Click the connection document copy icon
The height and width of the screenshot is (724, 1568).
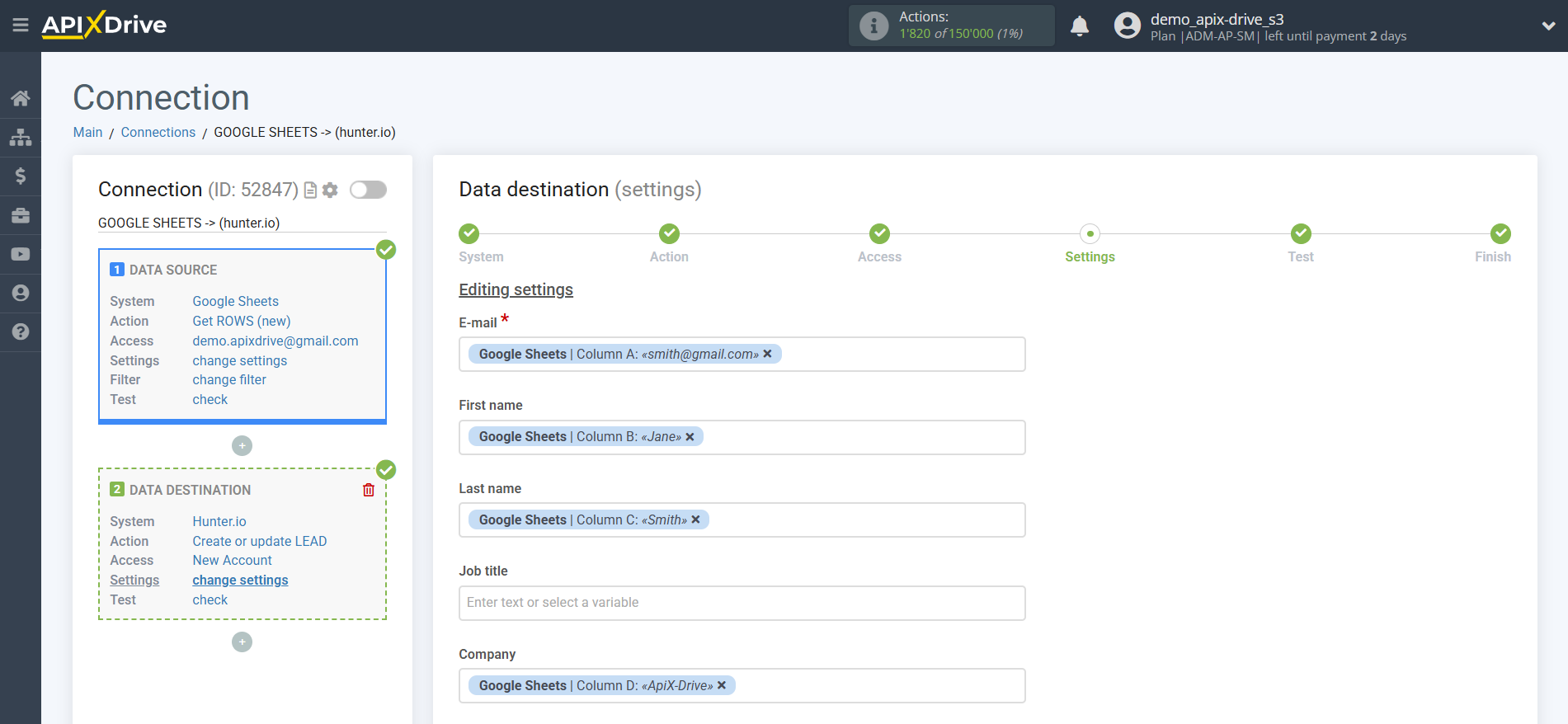pos(310,190)
